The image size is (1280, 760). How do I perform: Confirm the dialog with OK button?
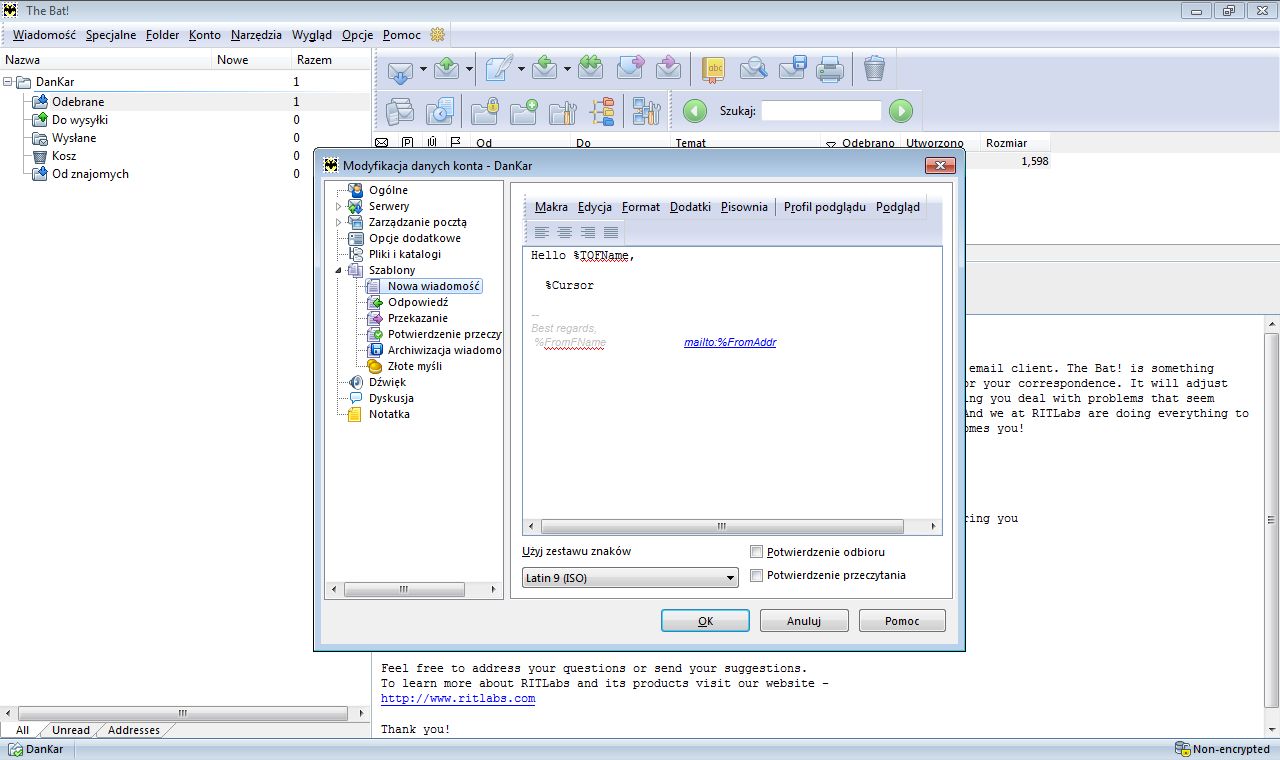(x=705, y=621)
